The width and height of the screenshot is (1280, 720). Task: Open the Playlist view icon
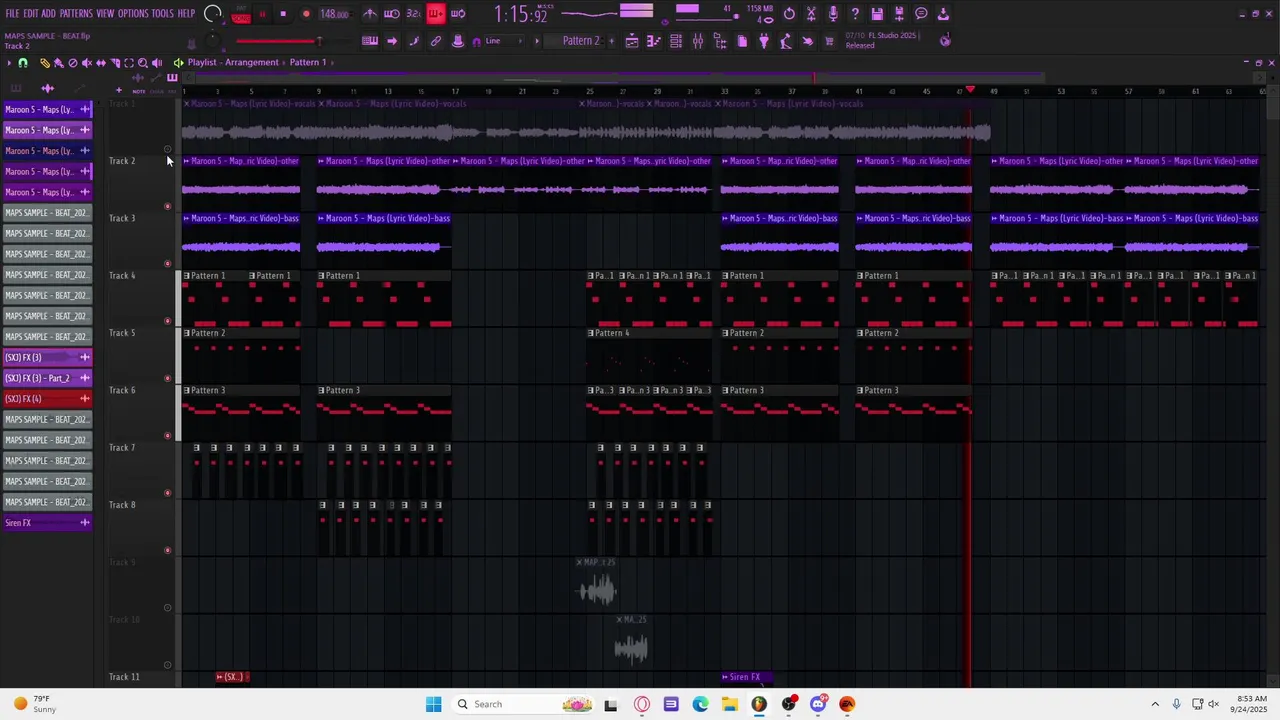(631, 41)
